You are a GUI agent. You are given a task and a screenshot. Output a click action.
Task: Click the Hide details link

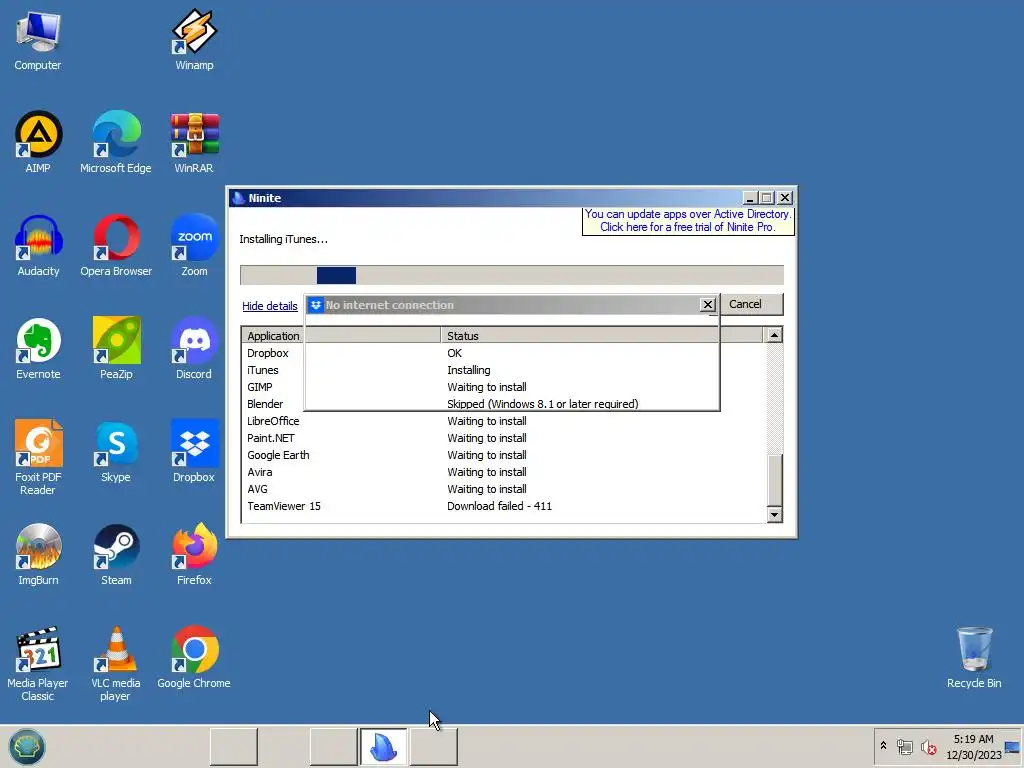270,306
